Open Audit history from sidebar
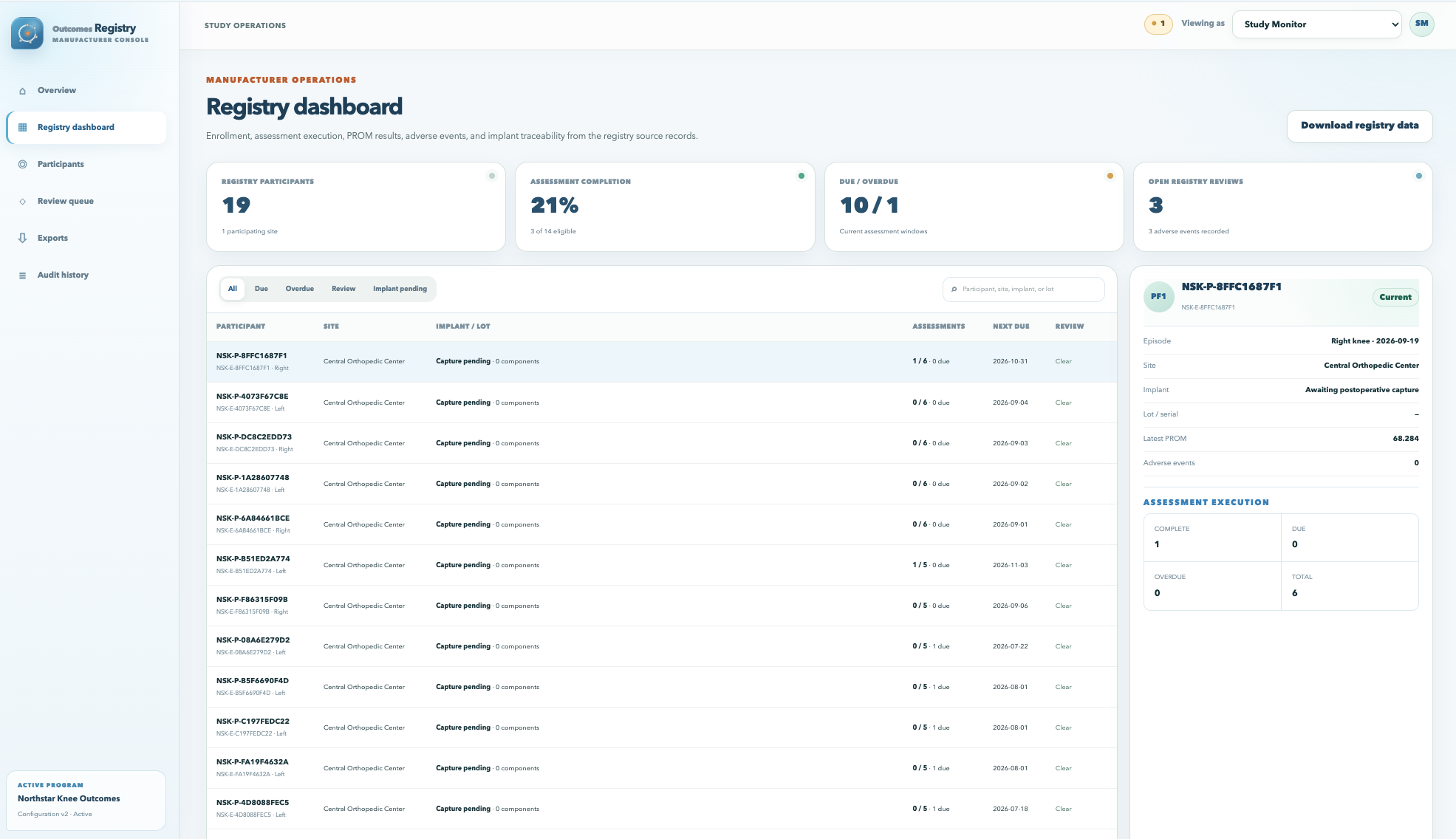 click(86, 275)
